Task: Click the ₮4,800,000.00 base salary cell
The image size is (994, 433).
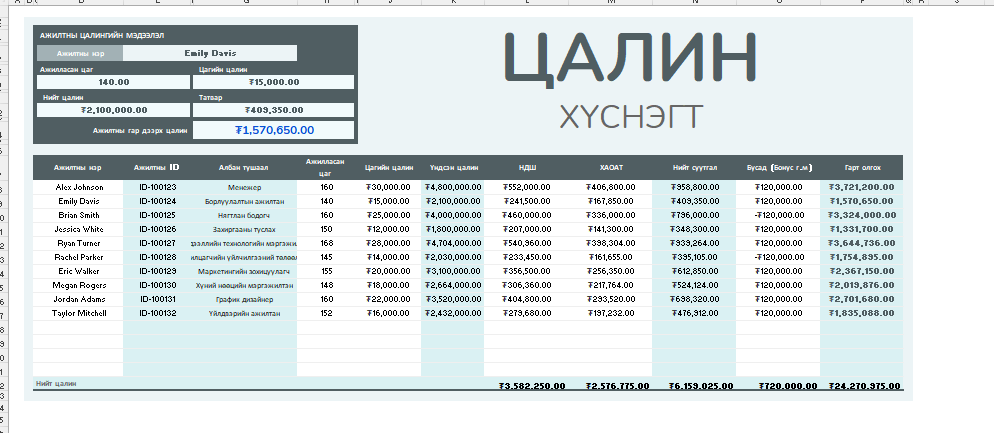Action: pos(453,187)
